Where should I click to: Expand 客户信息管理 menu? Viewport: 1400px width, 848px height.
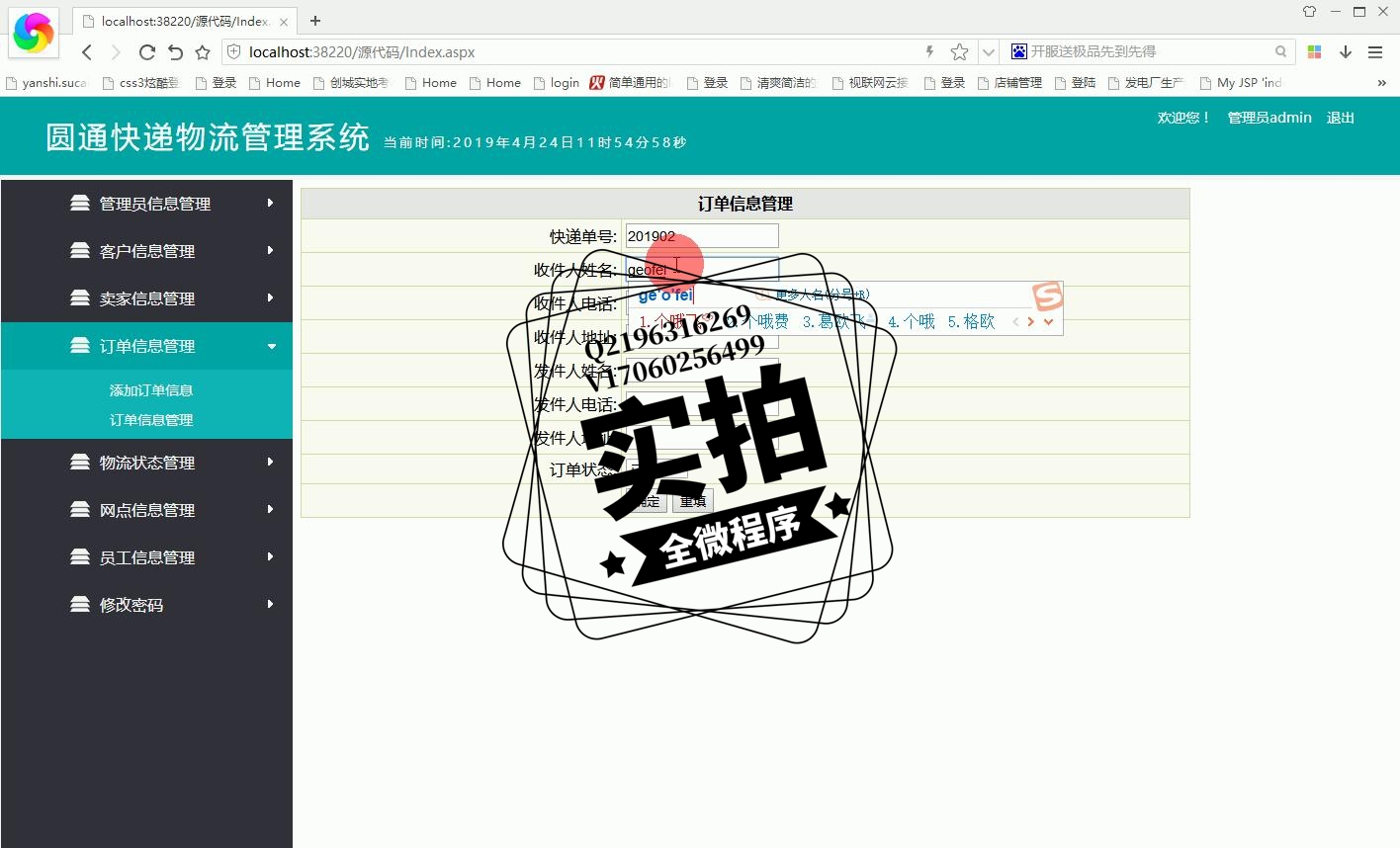[x=146, y=251]
